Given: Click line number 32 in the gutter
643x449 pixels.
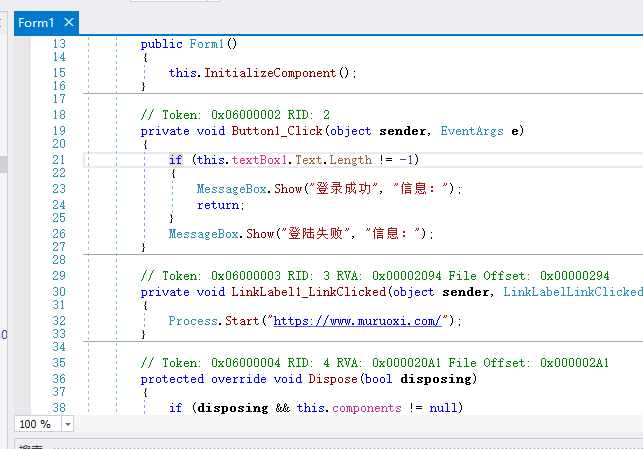Looking at the screenshot, I should pyautogui.click(x=59, y=321).
